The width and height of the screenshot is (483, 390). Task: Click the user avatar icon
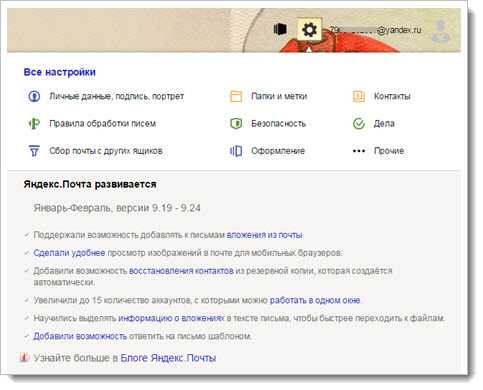click(x=441, y=32)
